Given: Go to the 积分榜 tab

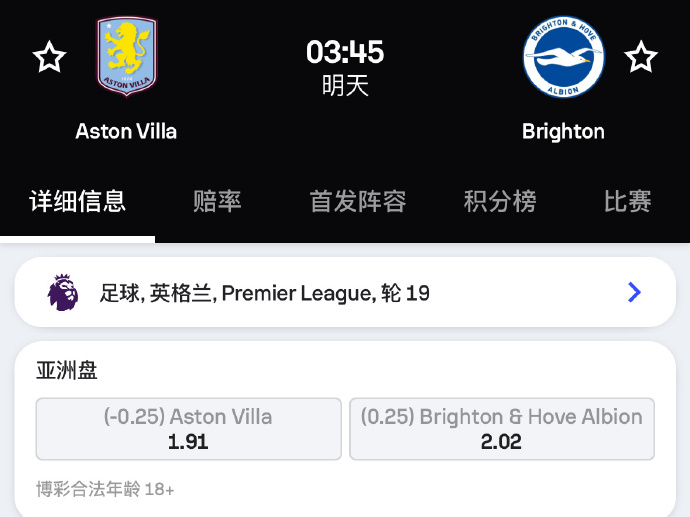Looking at the screenshot, I should (500, 202).
